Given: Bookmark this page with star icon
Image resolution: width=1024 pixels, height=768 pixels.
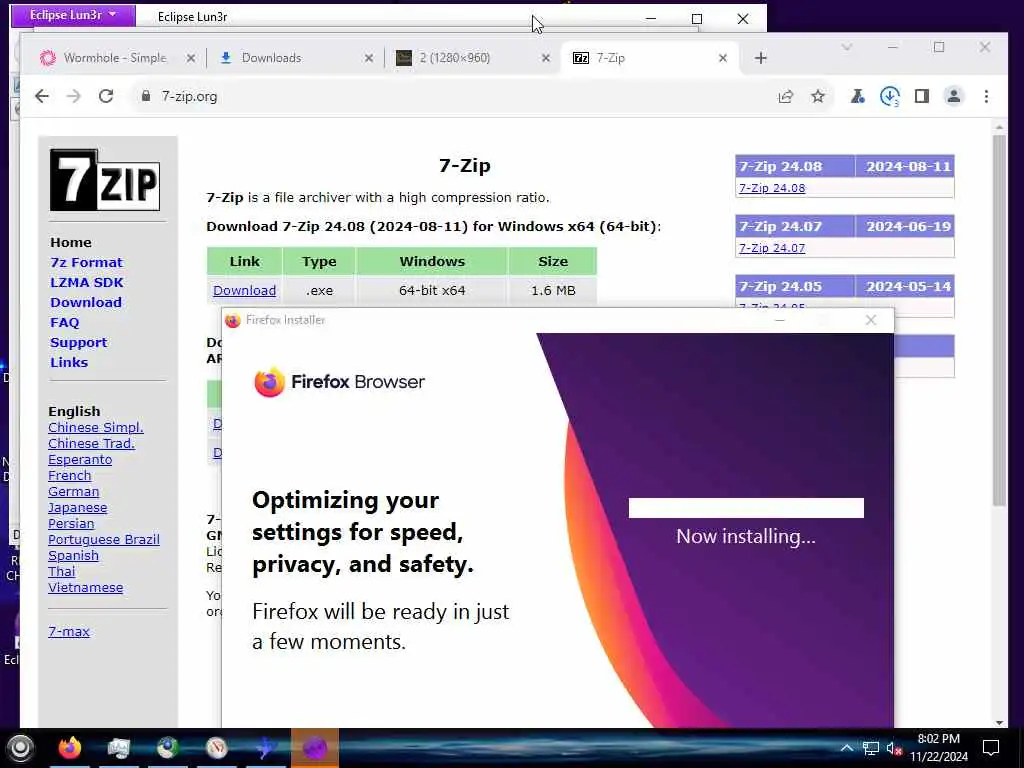Looking at the screenshot, I should (818, 97).
